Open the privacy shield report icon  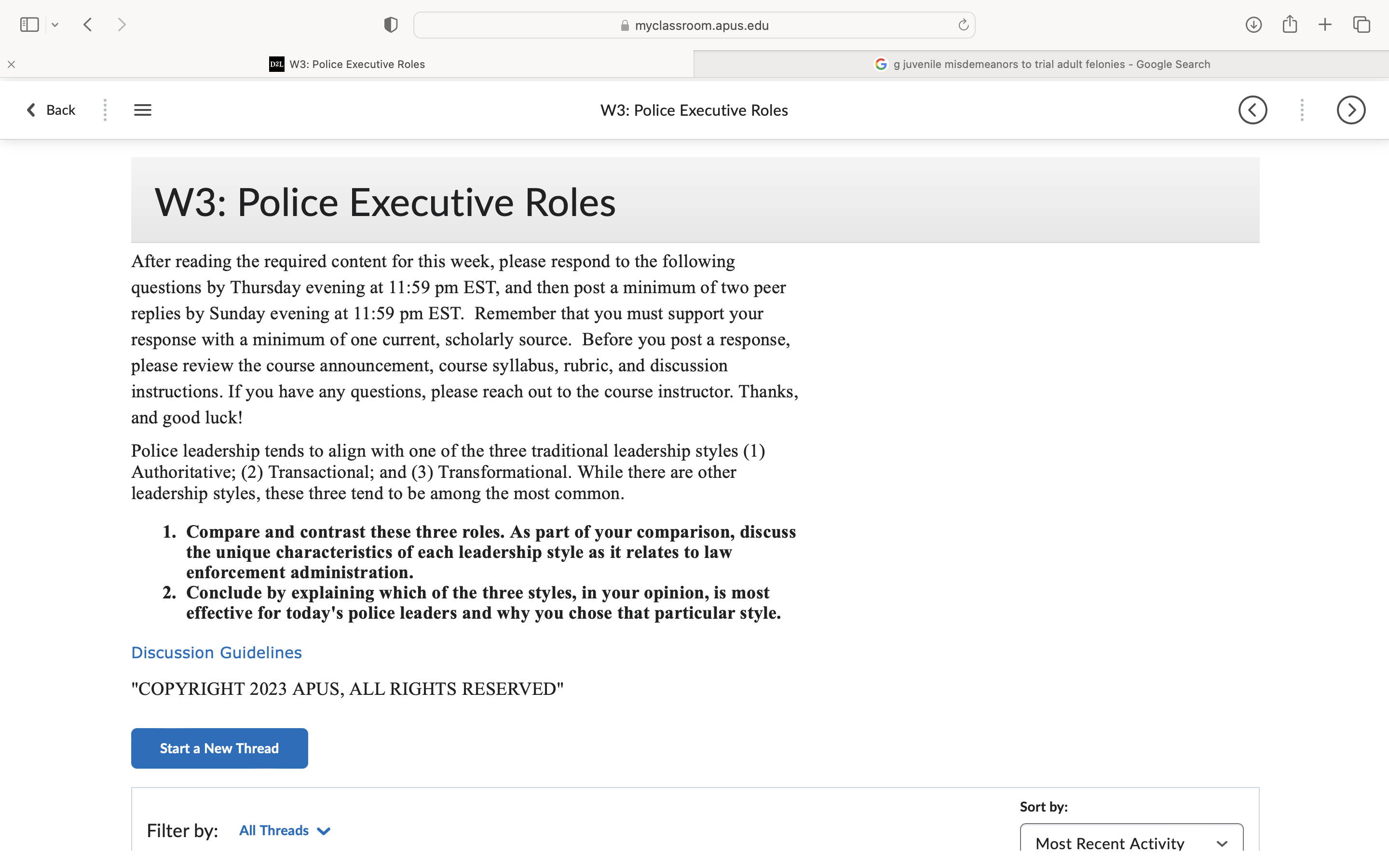(391, 25)
